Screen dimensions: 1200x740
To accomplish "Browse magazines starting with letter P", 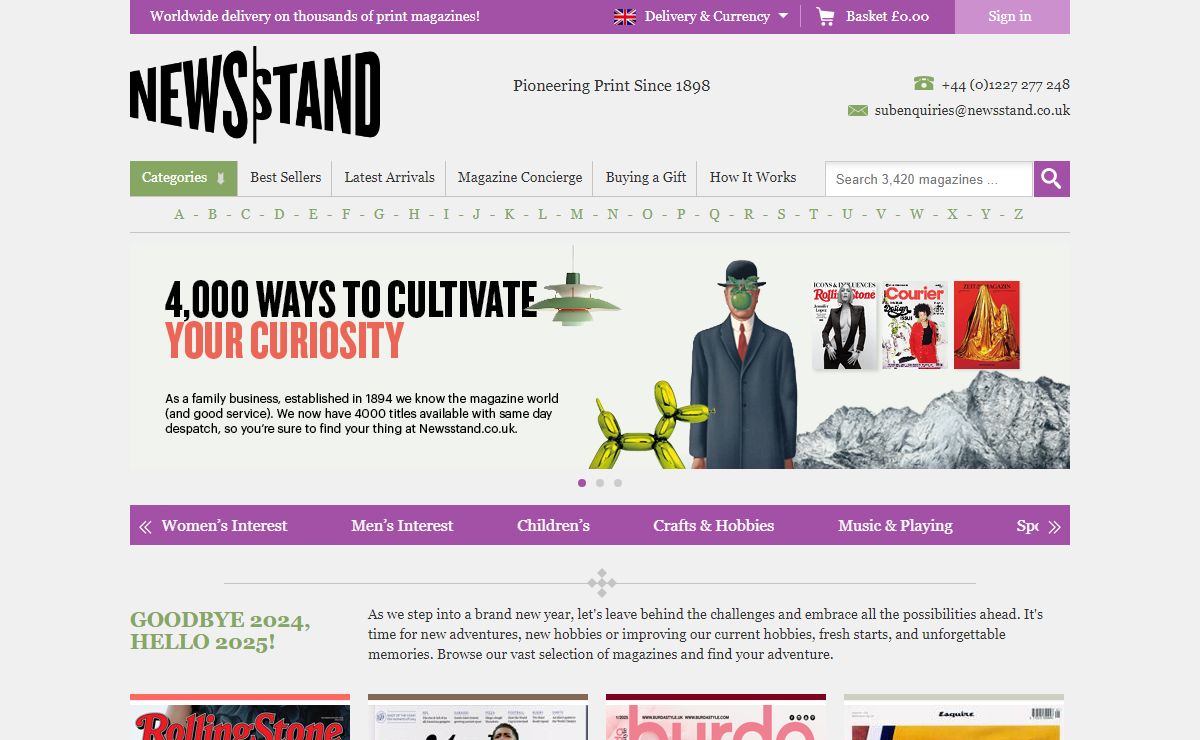I will (x=681, y=214).
